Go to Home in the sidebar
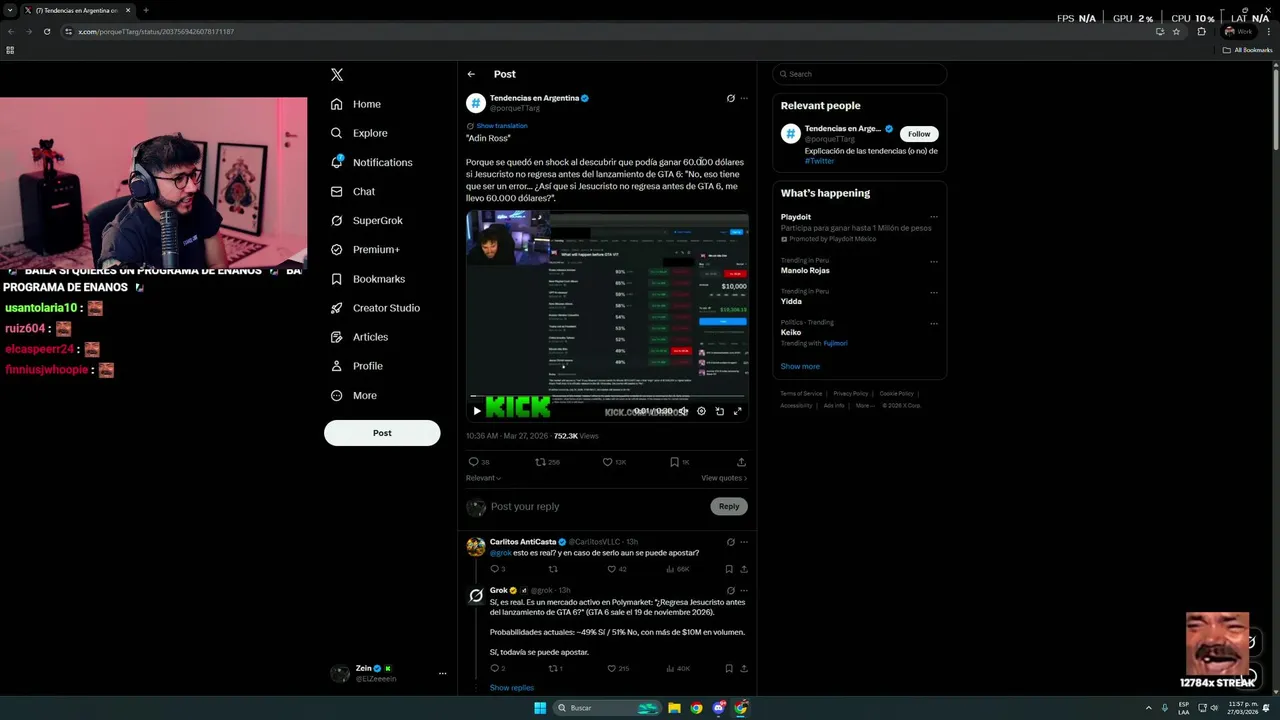The width and height of the screenshot is (1280, 720). 356,104
